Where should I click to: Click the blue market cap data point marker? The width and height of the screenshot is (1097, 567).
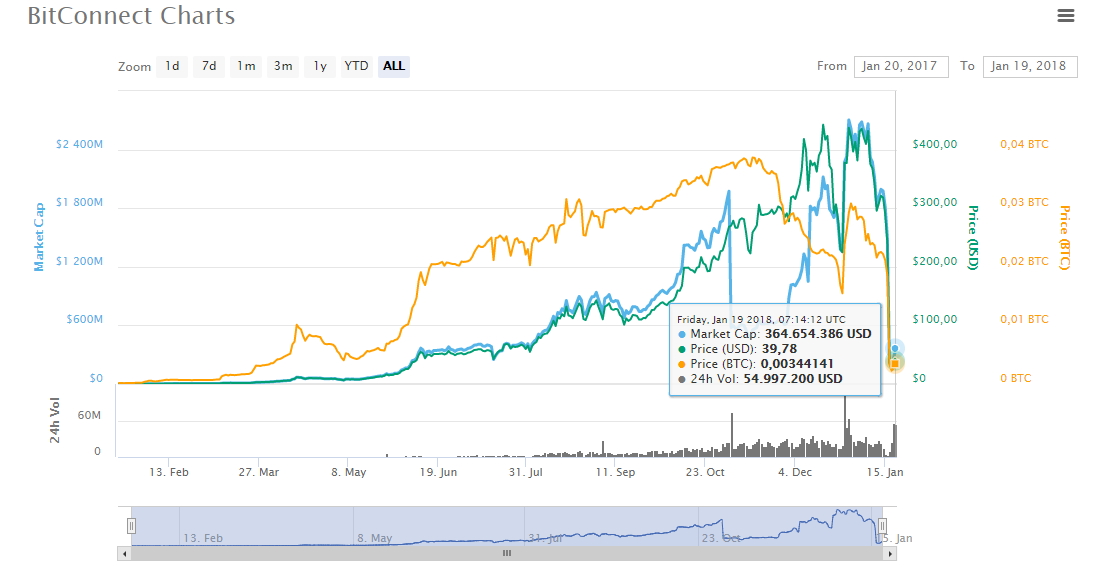(x=895, y=349)
